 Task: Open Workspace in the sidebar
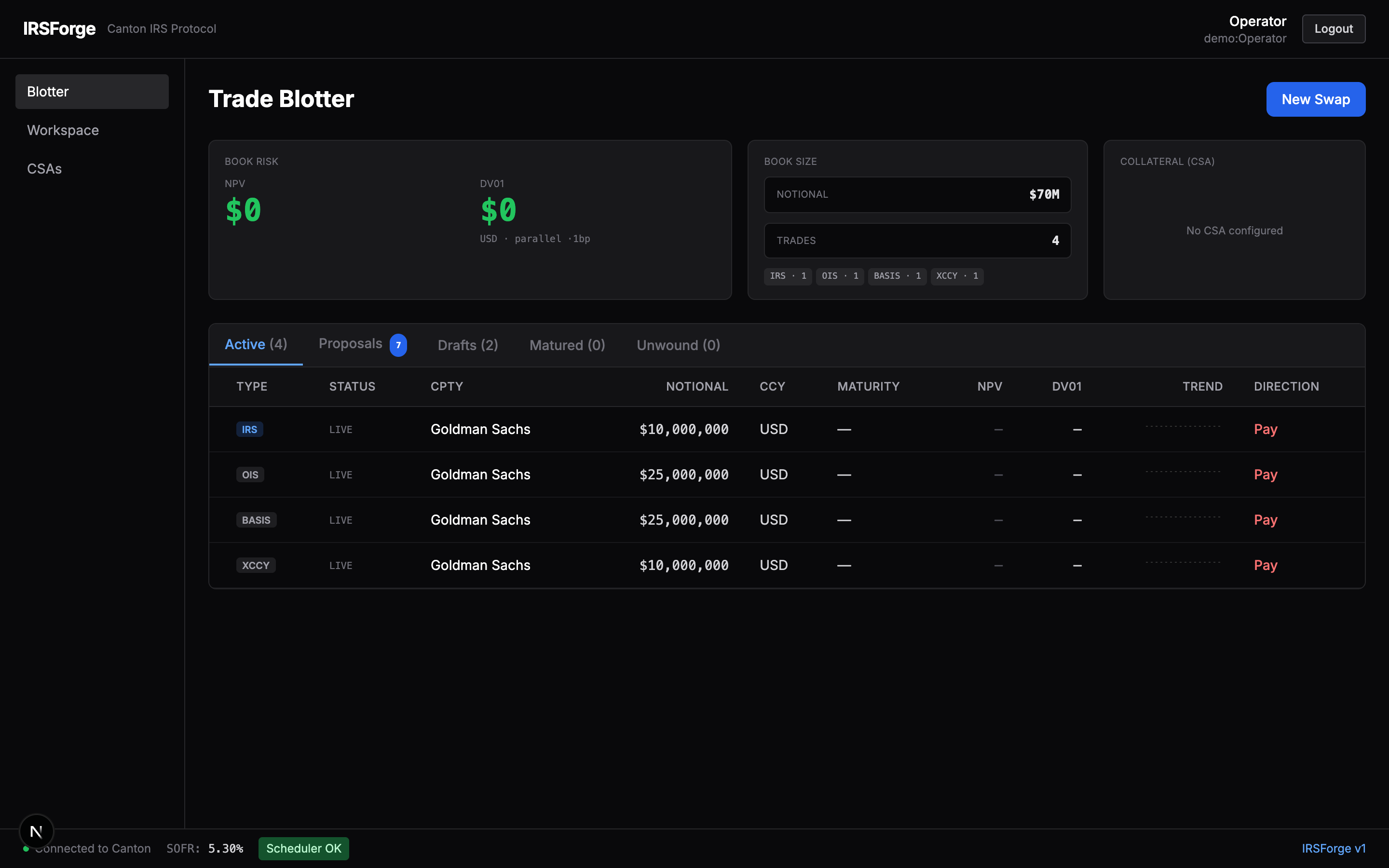pos(63,130)
